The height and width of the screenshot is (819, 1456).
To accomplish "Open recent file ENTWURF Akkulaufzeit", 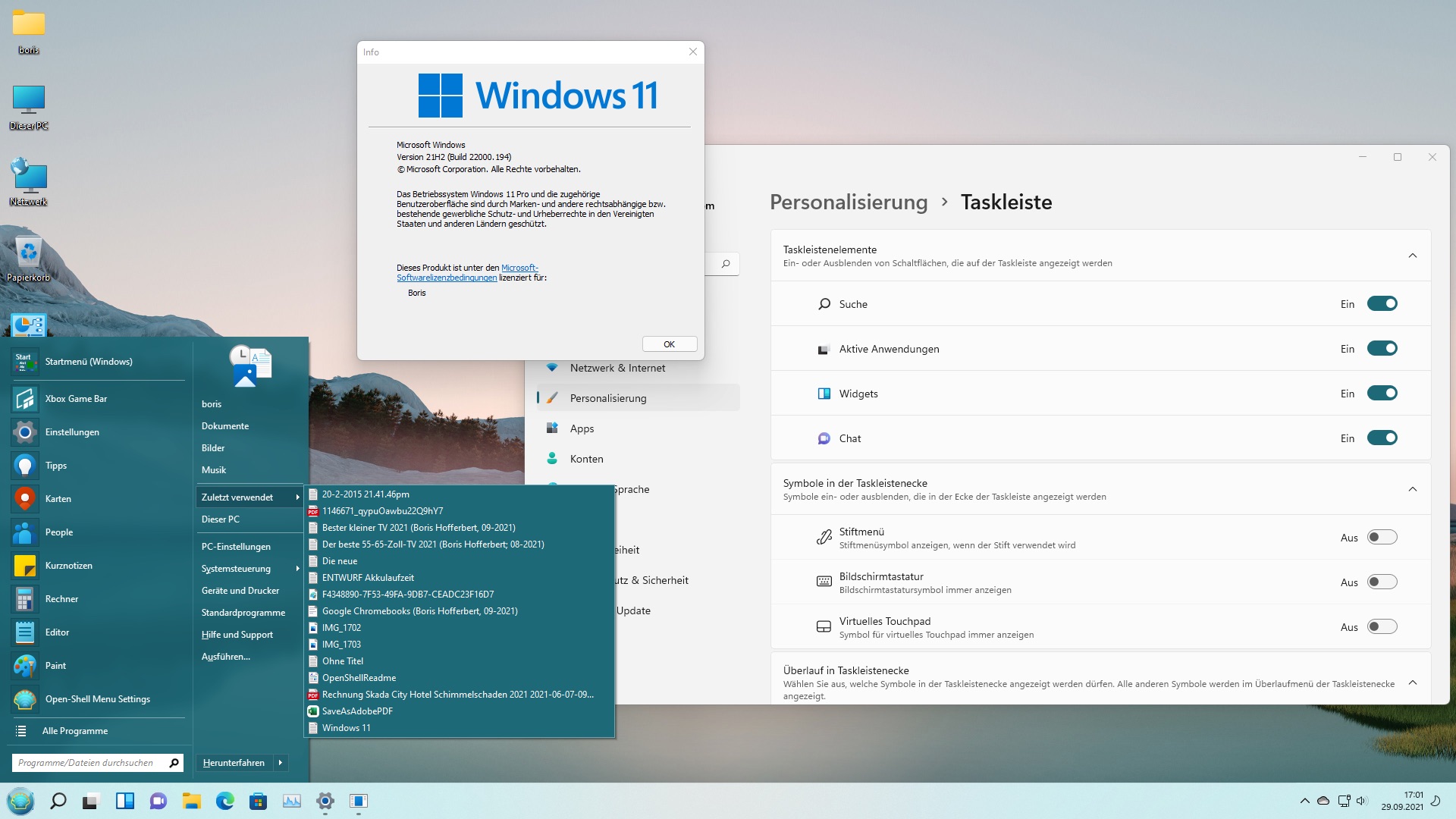I will click(459, 578).
